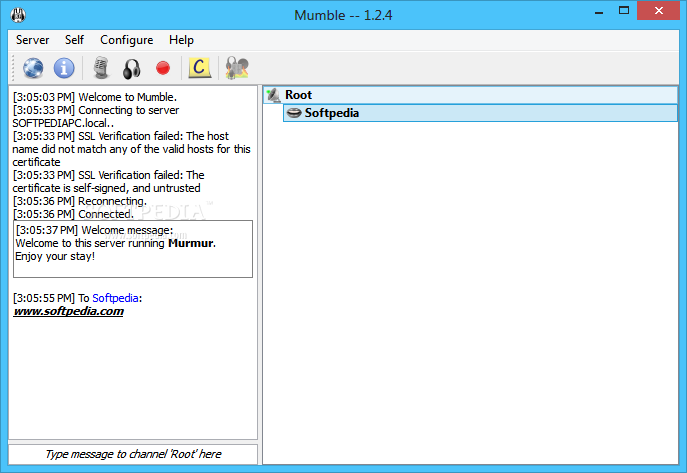The image size is (687, 473).
Task: Open the server Connect globe icon
Action: click(33, 68)
